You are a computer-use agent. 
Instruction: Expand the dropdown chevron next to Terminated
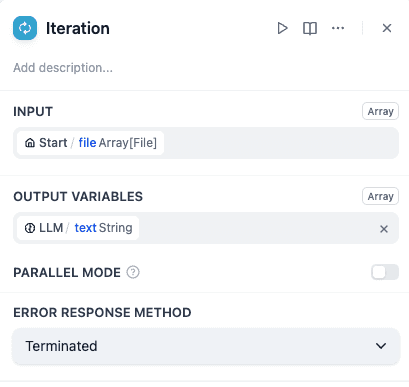[381, 346]
